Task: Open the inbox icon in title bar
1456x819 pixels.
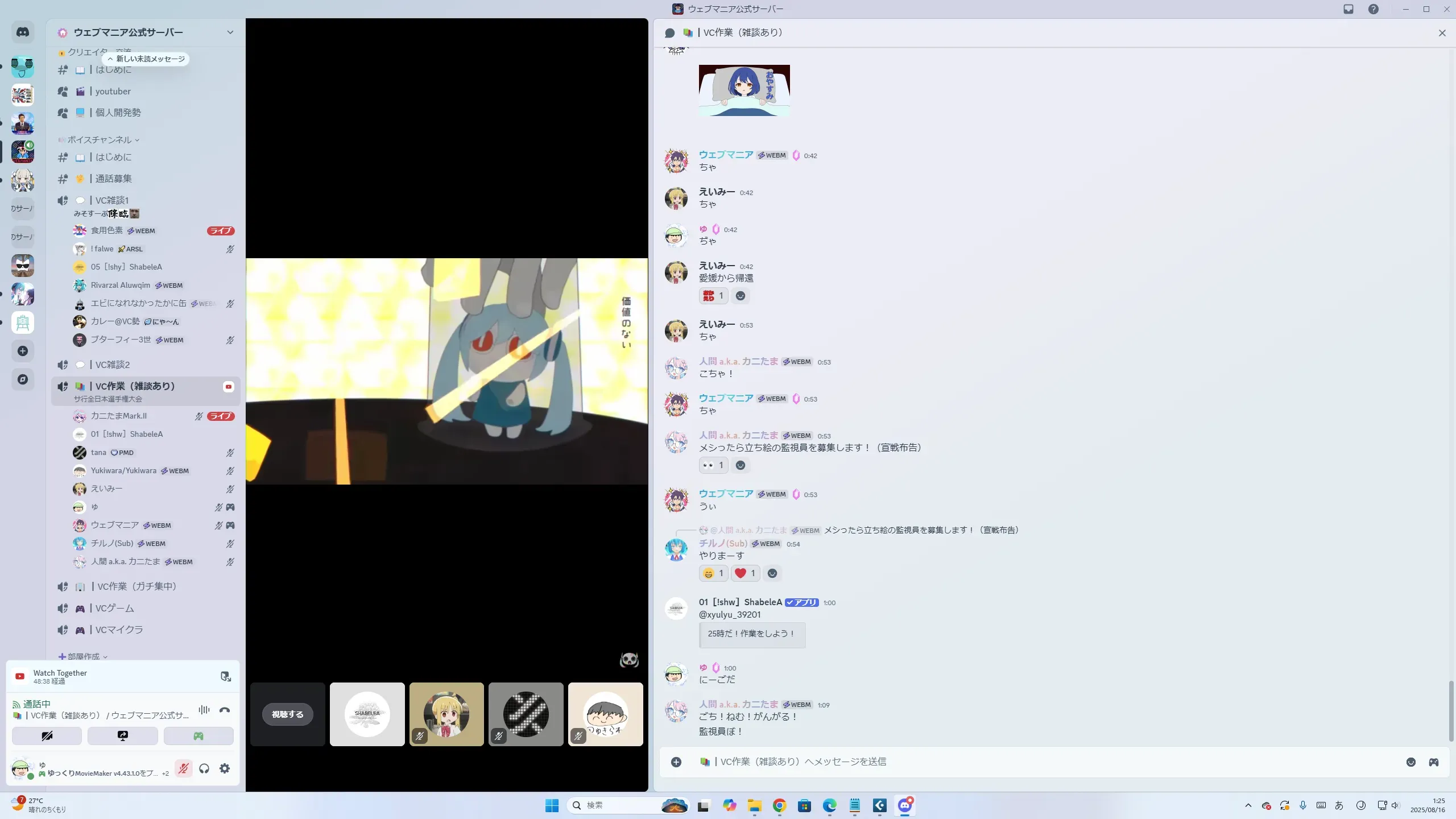Action: (x=1348, y=9)
